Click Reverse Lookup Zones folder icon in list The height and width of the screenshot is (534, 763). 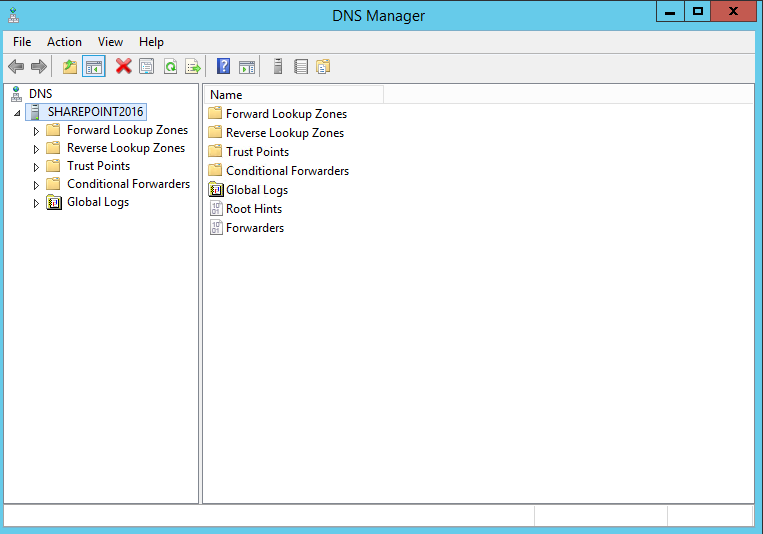click(215, 132)
